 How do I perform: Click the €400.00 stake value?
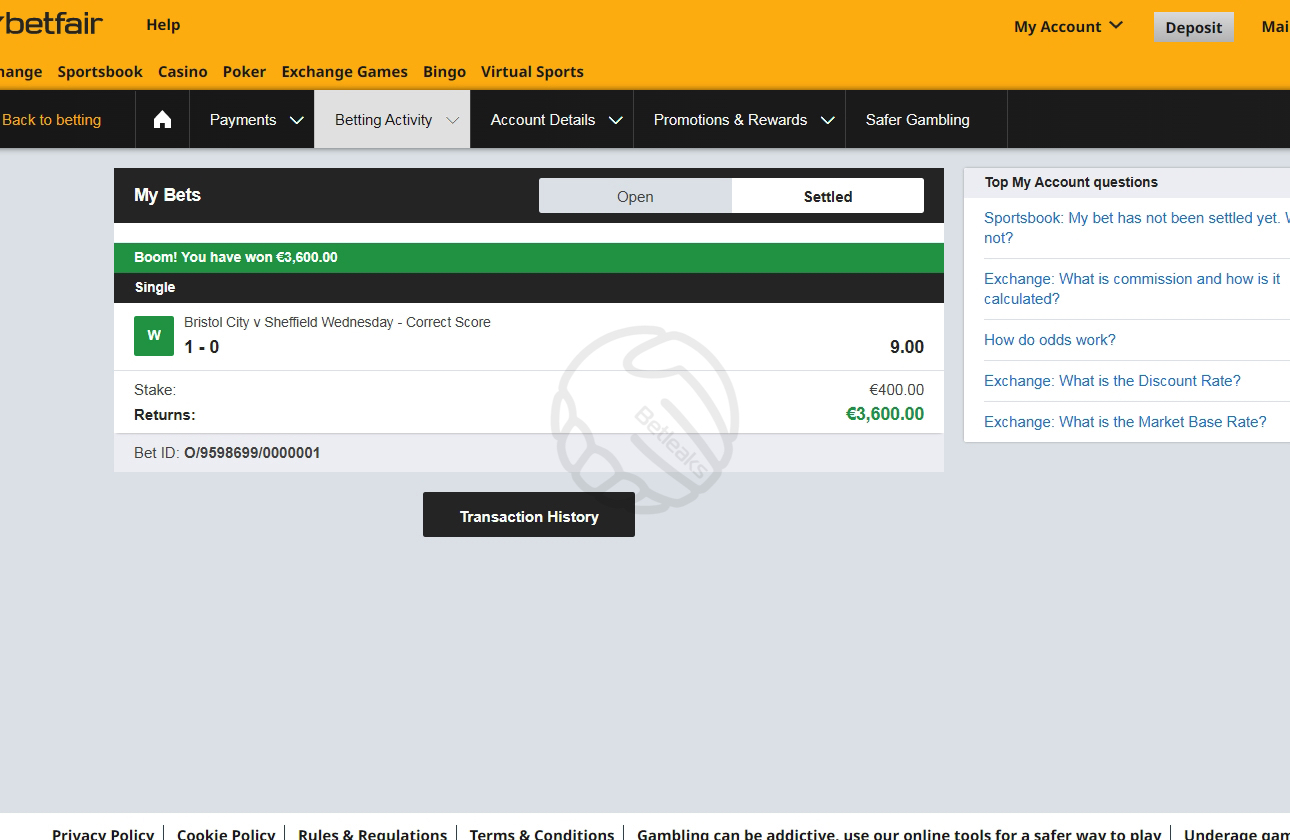click(x=897, y=390)
